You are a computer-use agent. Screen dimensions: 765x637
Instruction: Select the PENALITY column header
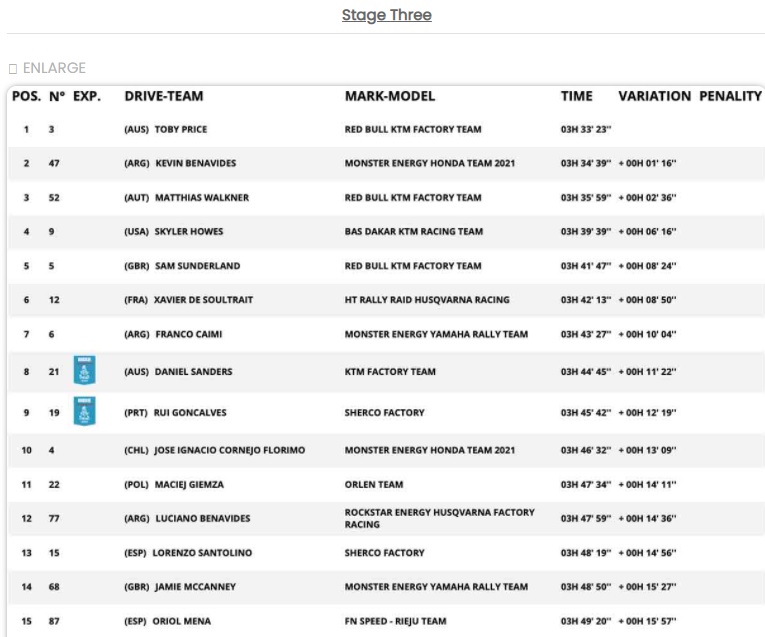[x=730, y=96]
